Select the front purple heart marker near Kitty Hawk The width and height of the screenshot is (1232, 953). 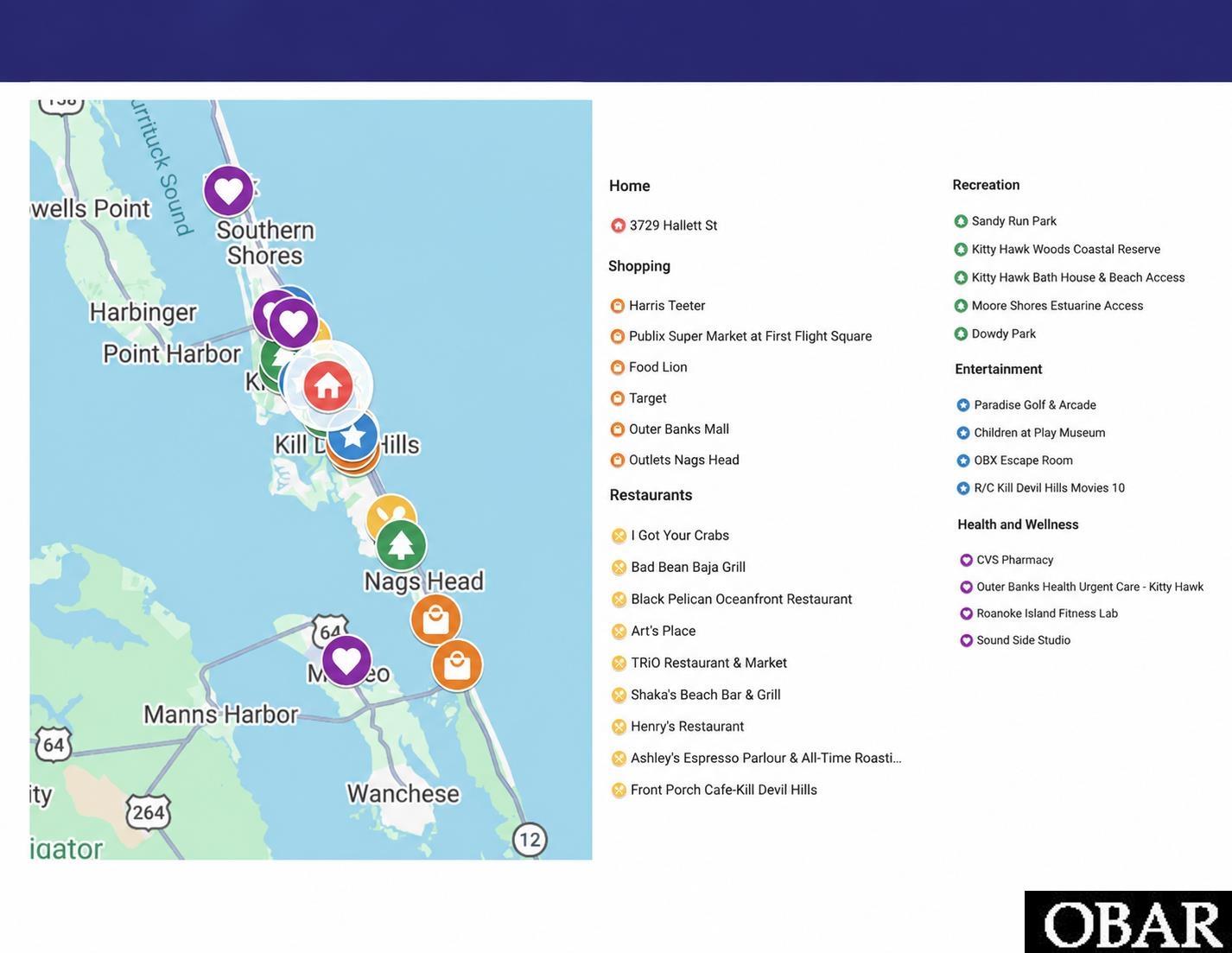pos(294,323)
